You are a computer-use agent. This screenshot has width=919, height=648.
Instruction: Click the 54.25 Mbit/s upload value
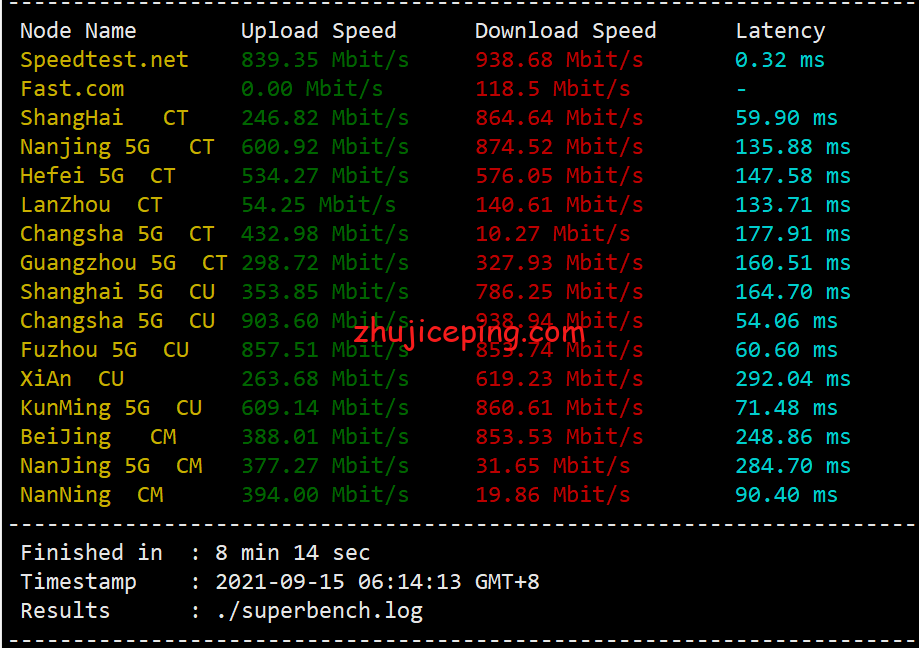tap(318, 205)
